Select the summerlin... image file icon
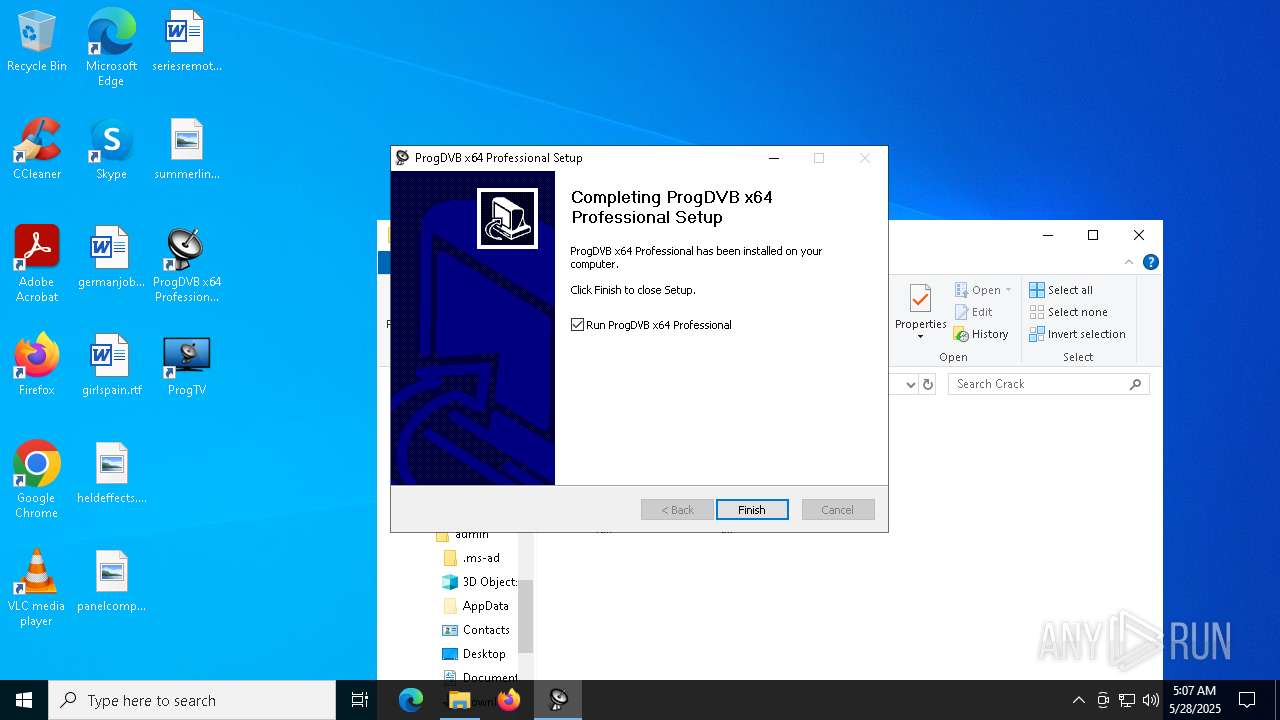1280x720 pixels. [x=186, y=150]
